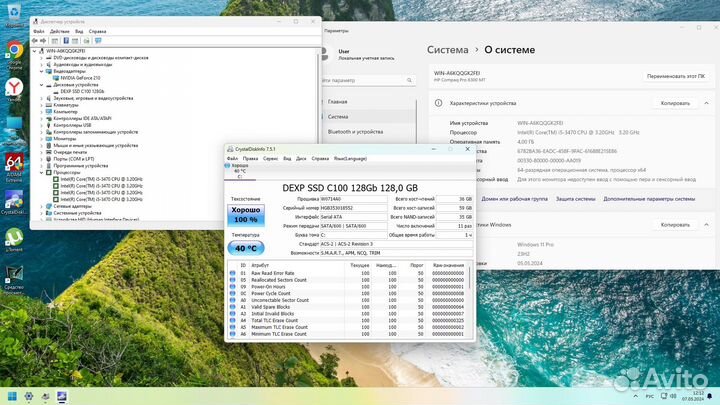Click the Прошивка firmware value field
720x405 pixels.
(353, 199)
